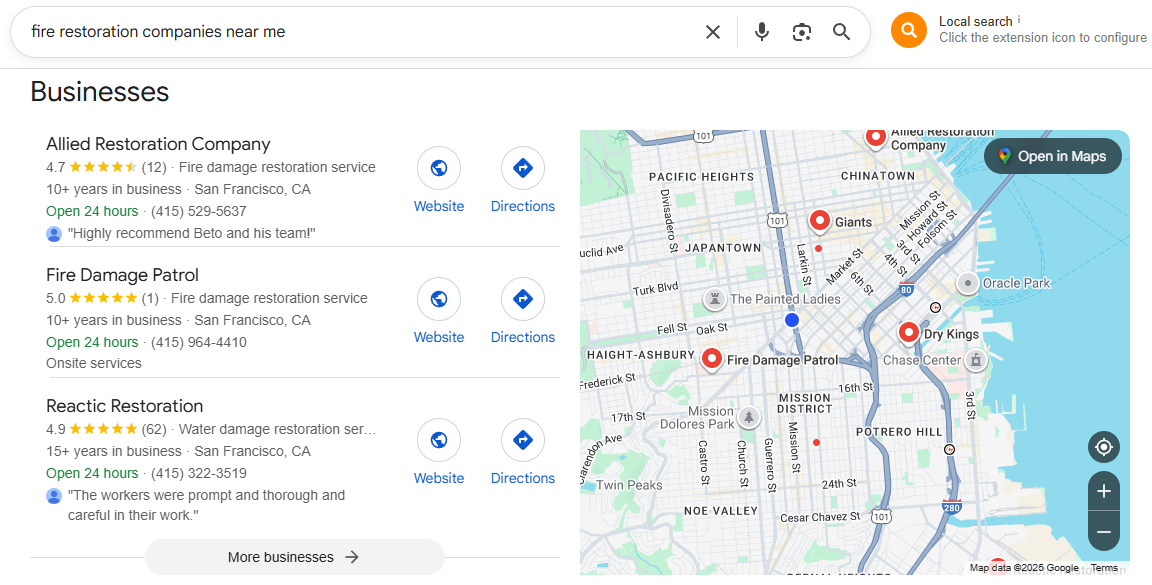The image size is (1152, 585).
Task: Zoom in on the map
Action: pyautogui.click(x=1104, y=491)
